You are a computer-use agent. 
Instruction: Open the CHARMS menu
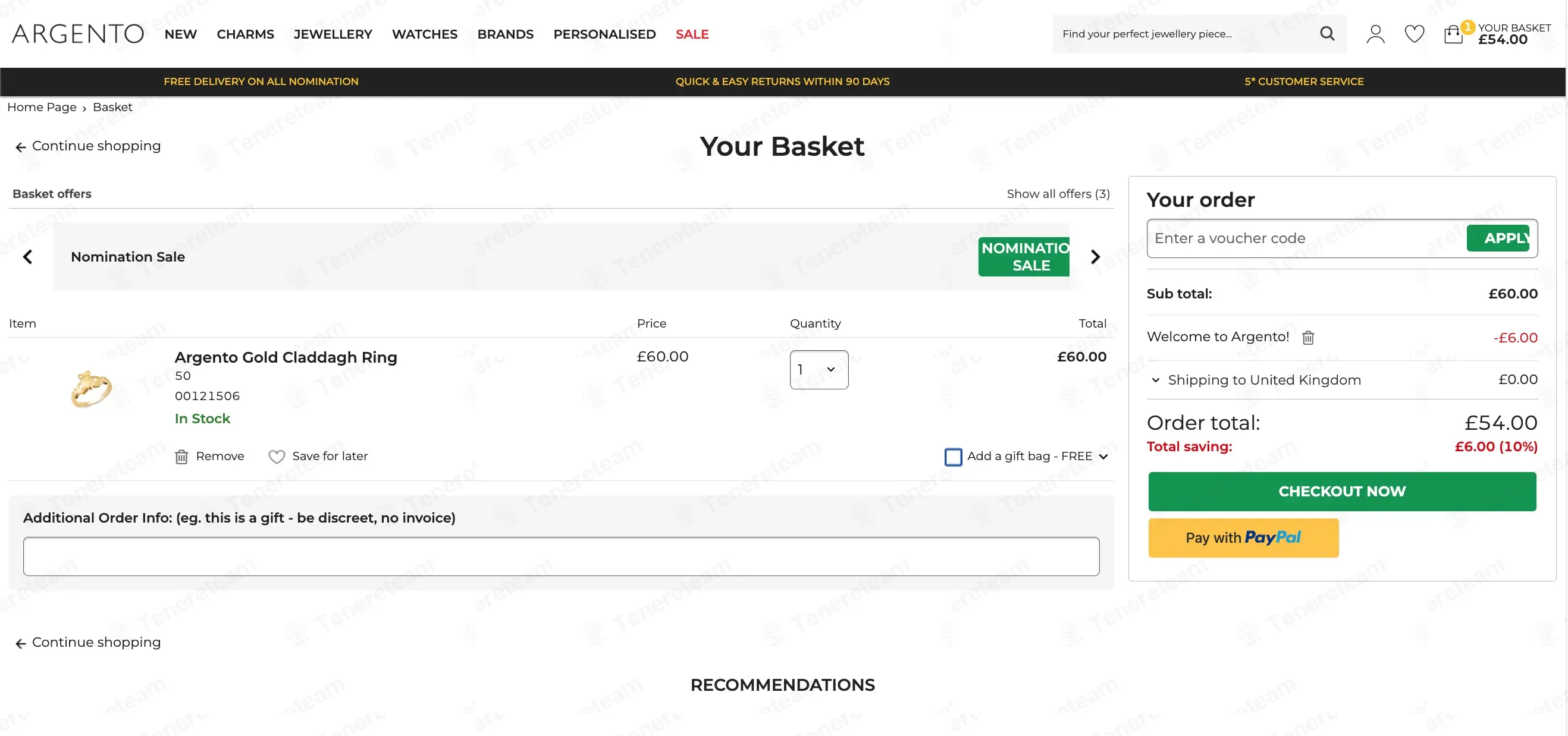tap(245, 34)
